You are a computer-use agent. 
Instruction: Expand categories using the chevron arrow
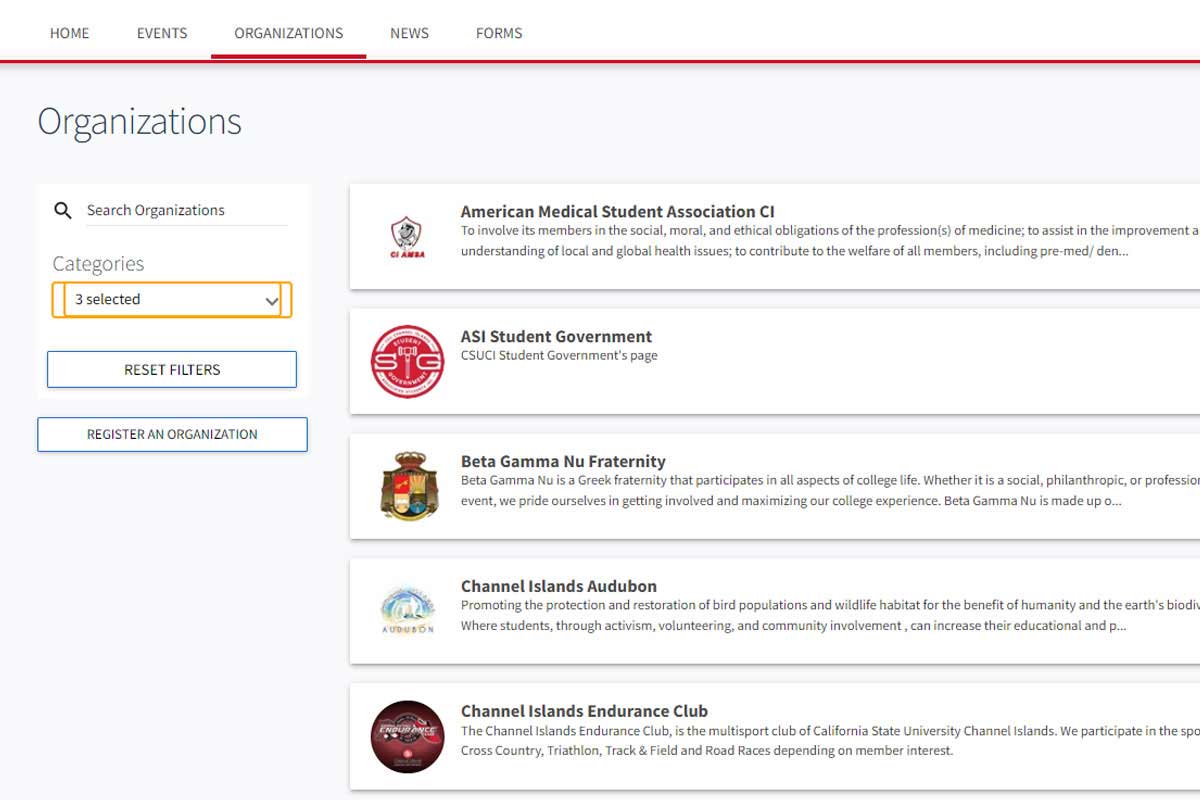pos(271,300)
